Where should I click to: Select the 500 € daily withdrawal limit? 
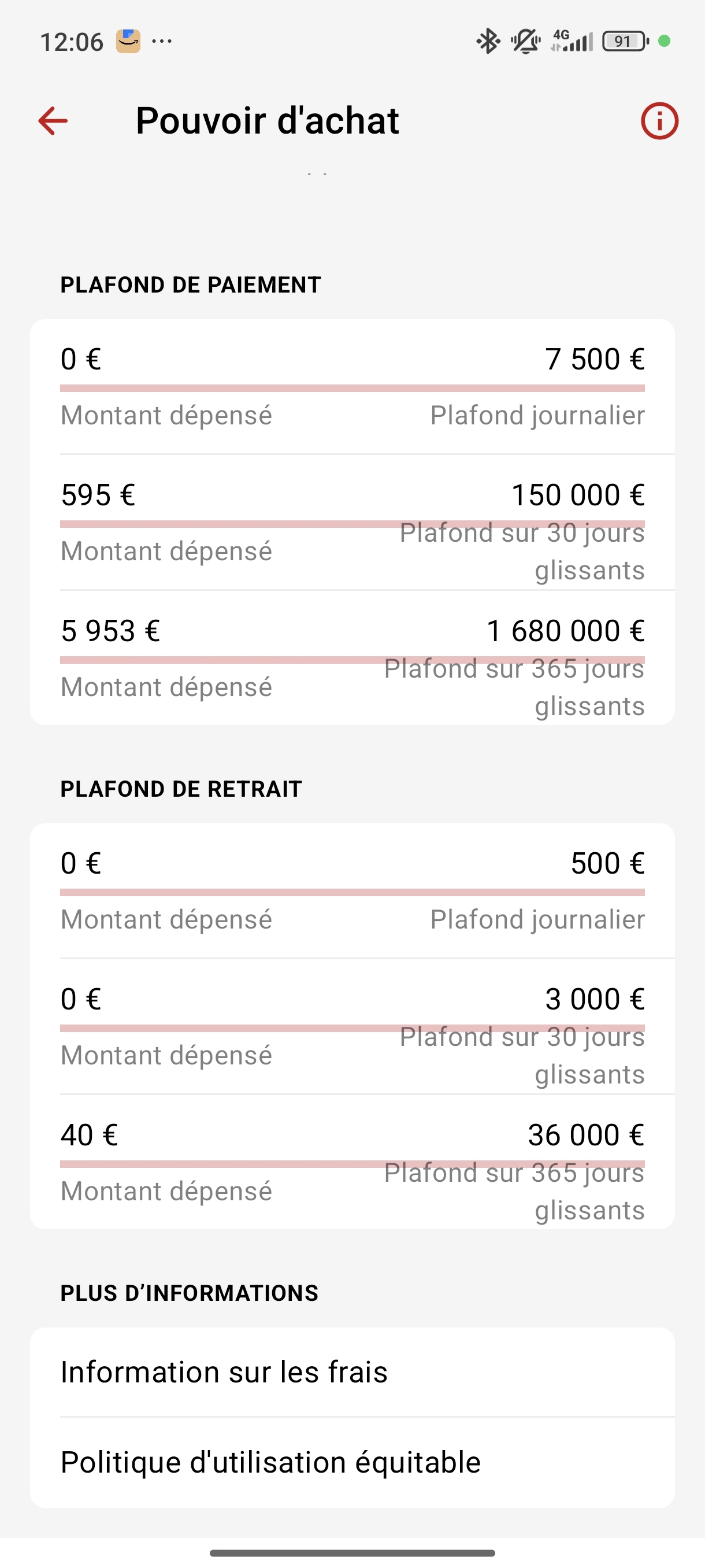(x=607, y=863)
